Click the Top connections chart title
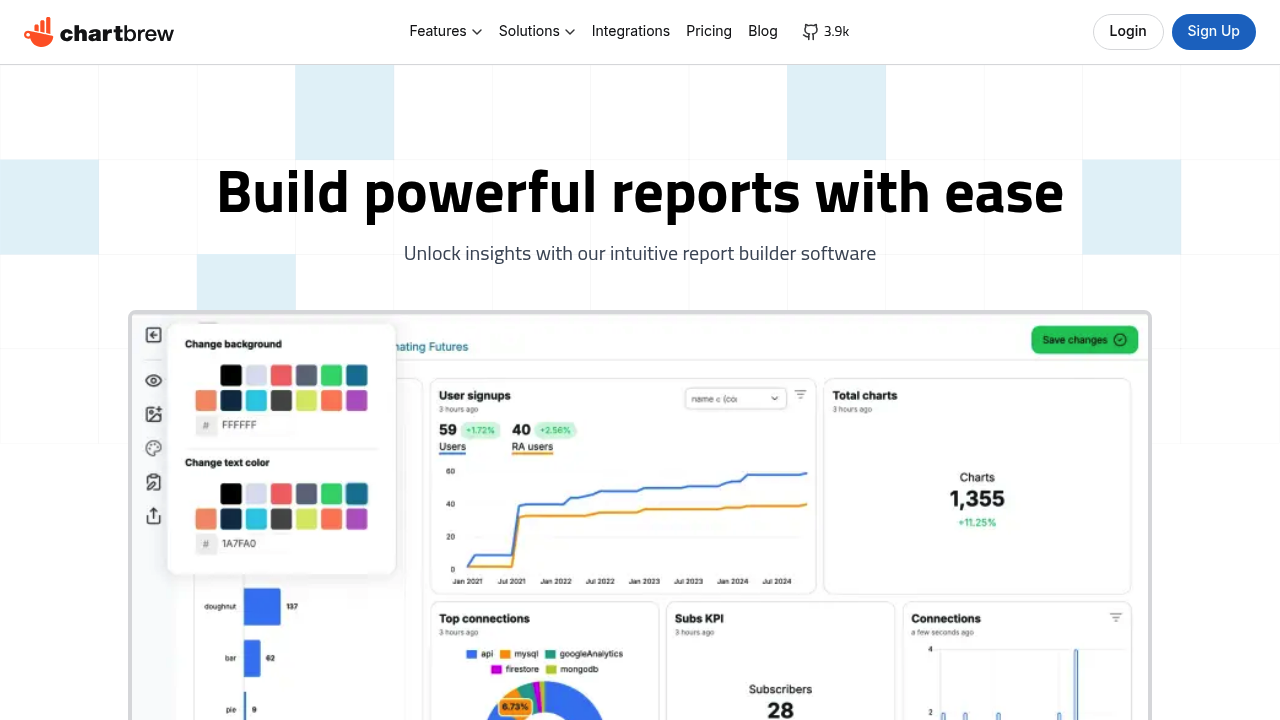1280x720 pixels. point(484,618)
